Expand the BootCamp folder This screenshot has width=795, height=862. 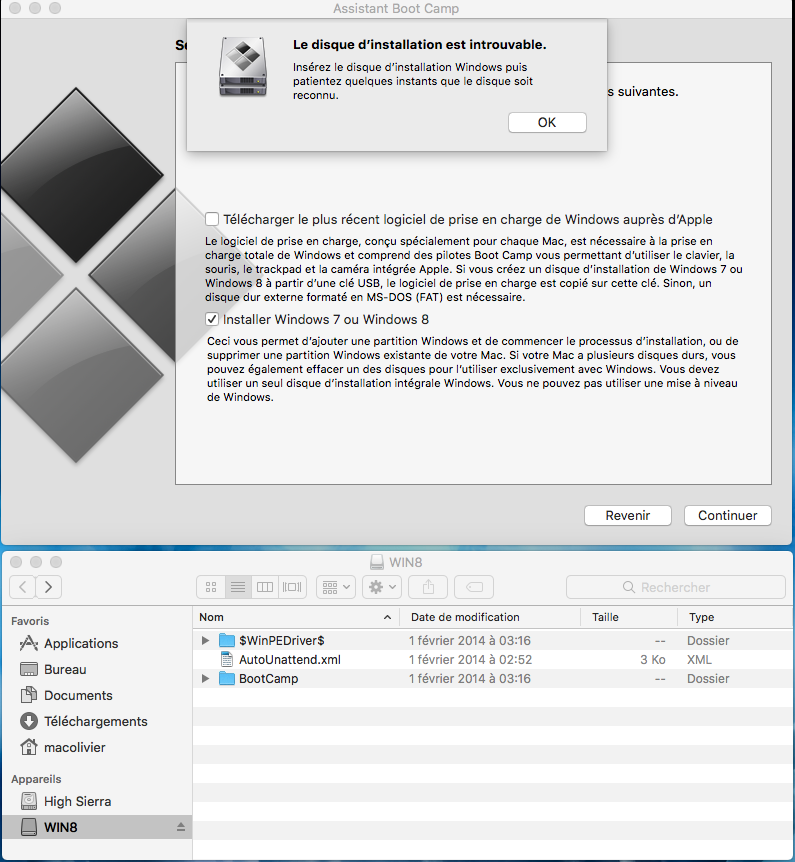coord(205,678)
